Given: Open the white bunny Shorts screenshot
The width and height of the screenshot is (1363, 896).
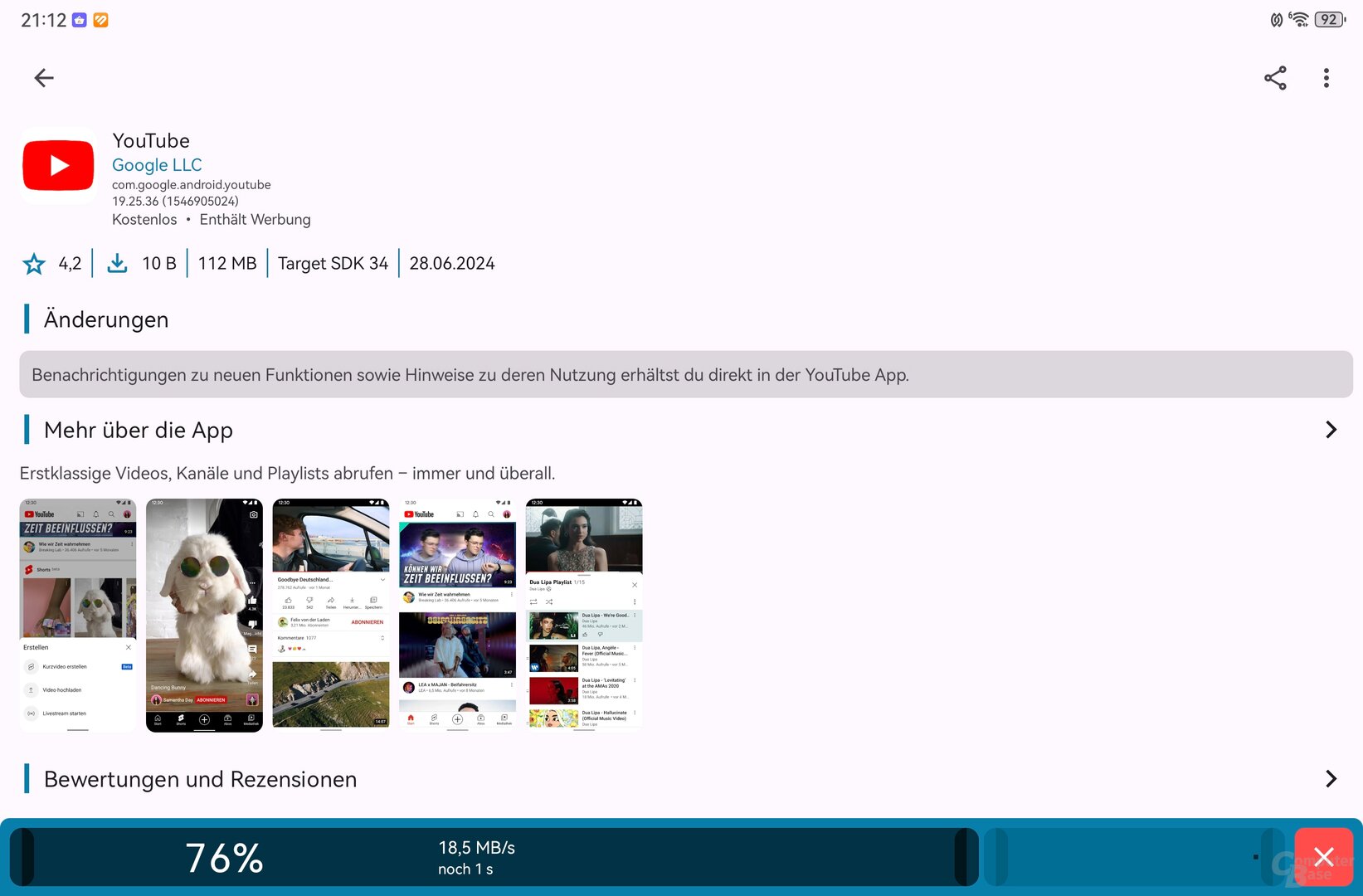Looking at the screenshot, I should pyautogui.click(x=204, y=615).
